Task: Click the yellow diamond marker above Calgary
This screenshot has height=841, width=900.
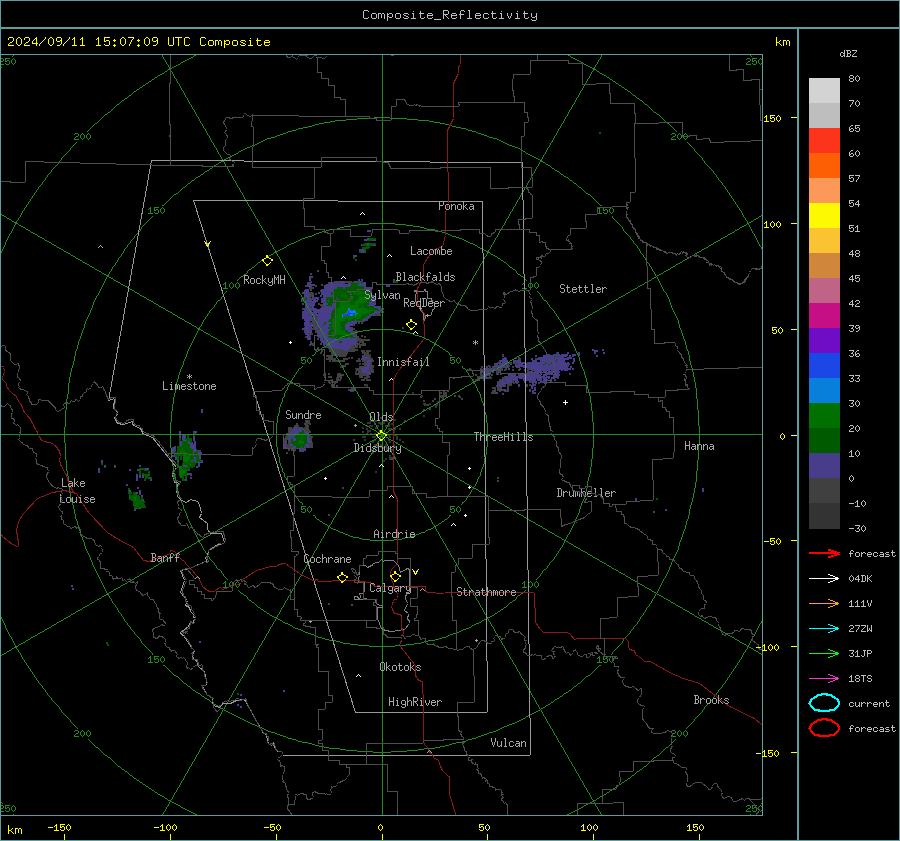Action: (x=395, y=576)
